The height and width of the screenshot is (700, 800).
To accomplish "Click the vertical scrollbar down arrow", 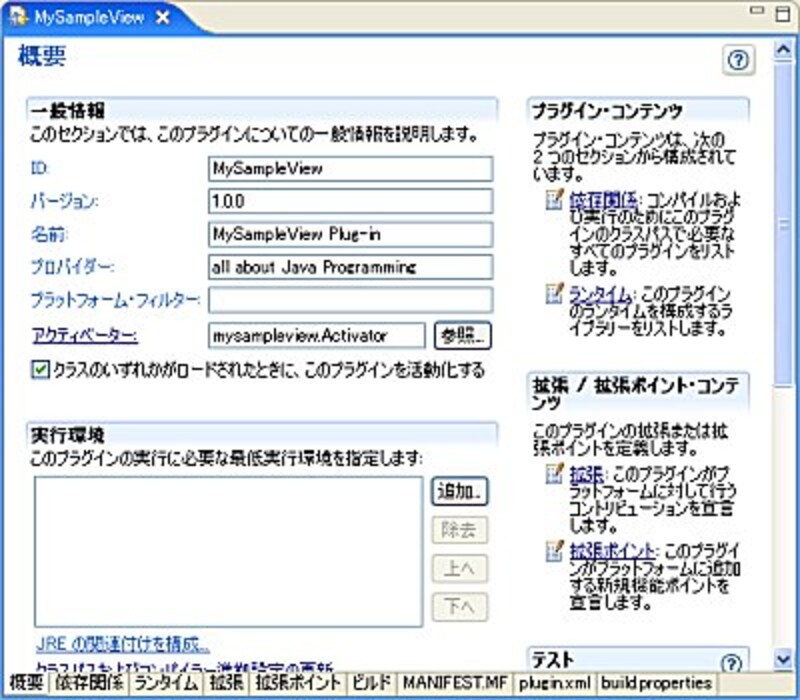I will [x=785, y=658].
